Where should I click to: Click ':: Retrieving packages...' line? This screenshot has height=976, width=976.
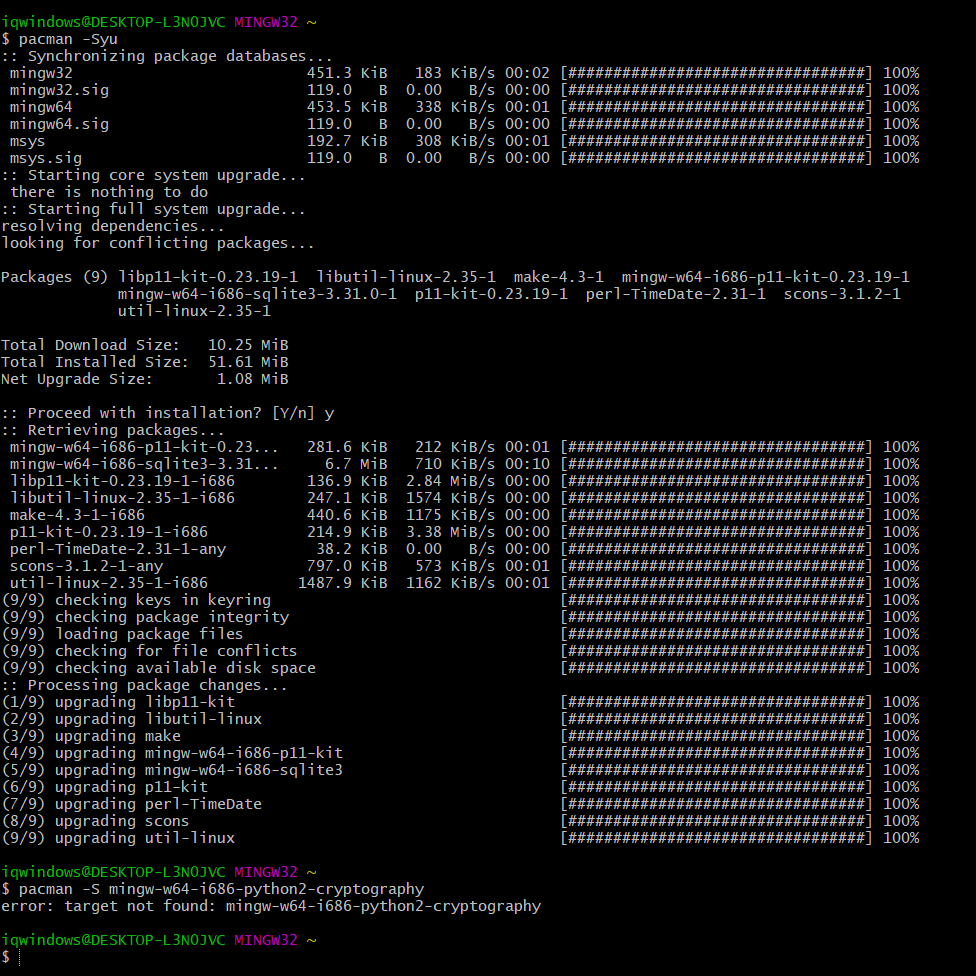pos(113,430)
